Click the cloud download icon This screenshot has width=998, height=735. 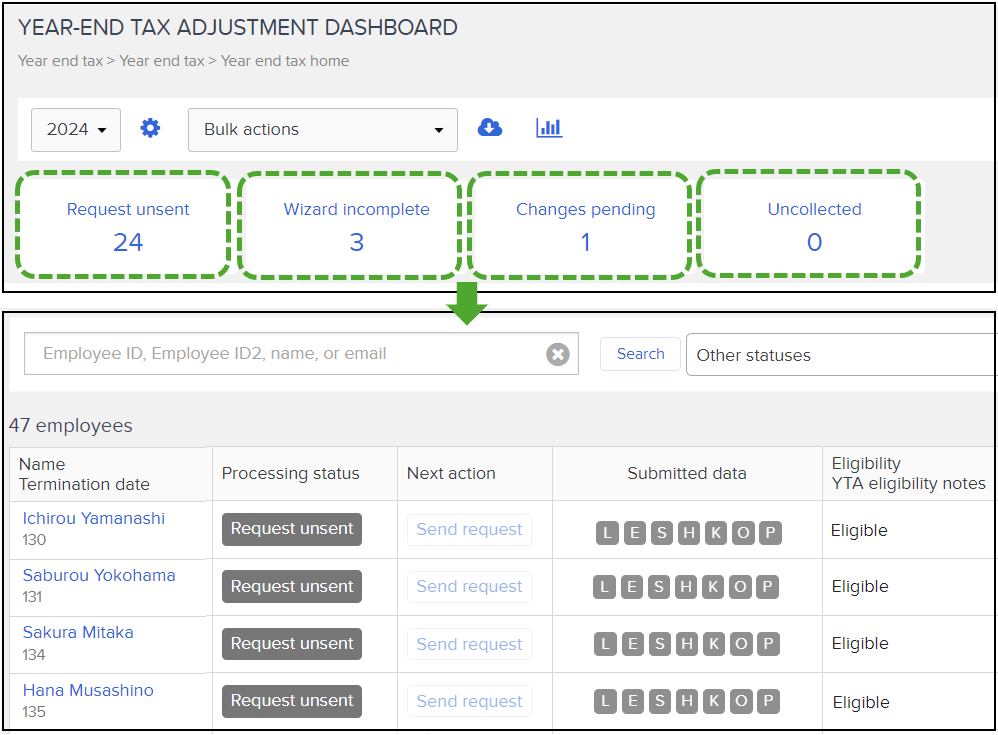point(489,128)
